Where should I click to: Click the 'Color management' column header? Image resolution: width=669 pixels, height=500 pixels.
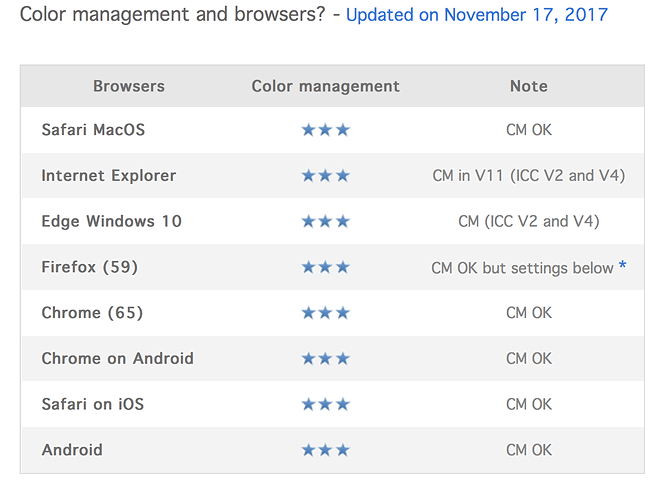point(325,86)
